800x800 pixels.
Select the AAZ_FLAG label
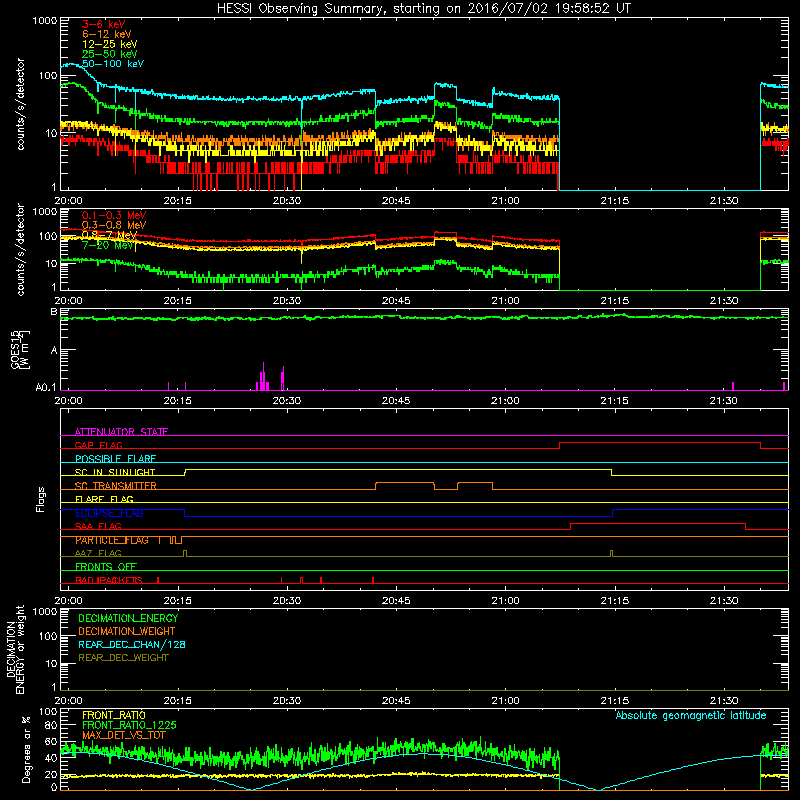pos(98,553)
